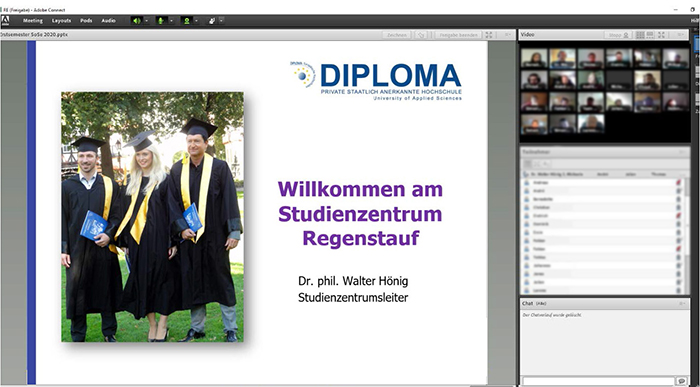The width and height of the screenshot is (700, 387).
Task: Click the host group header row in Teilnehmer
Action: pyautogui.click(x=605, y=174)
